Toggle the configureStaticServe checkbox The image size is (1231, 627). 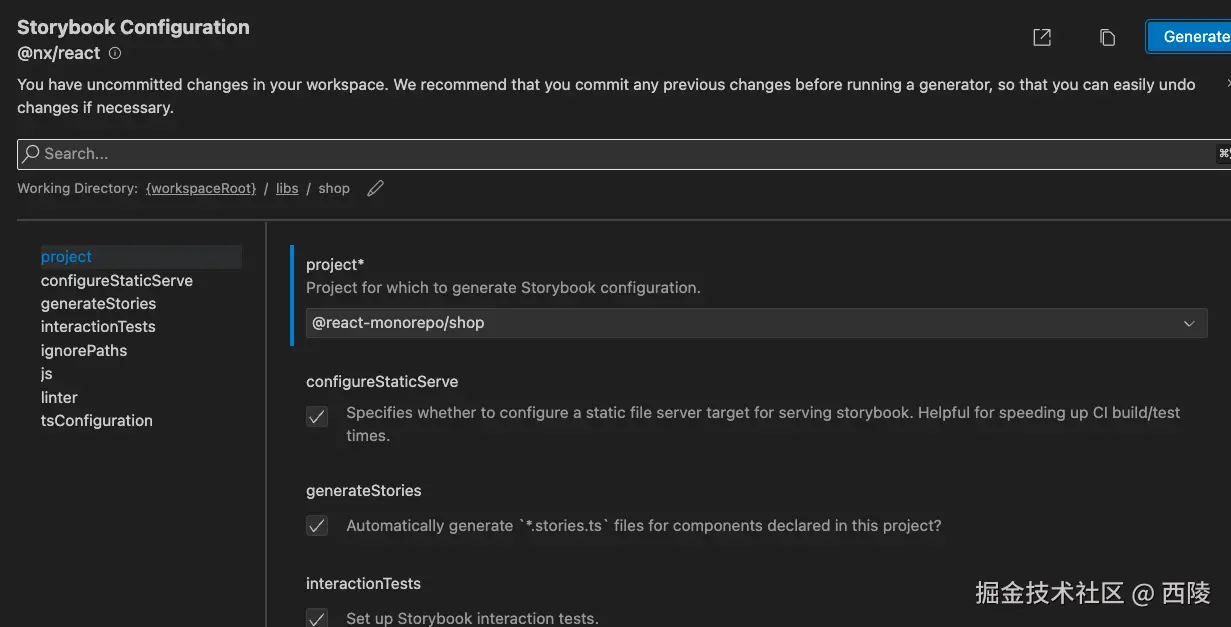(x=317, y=417)
